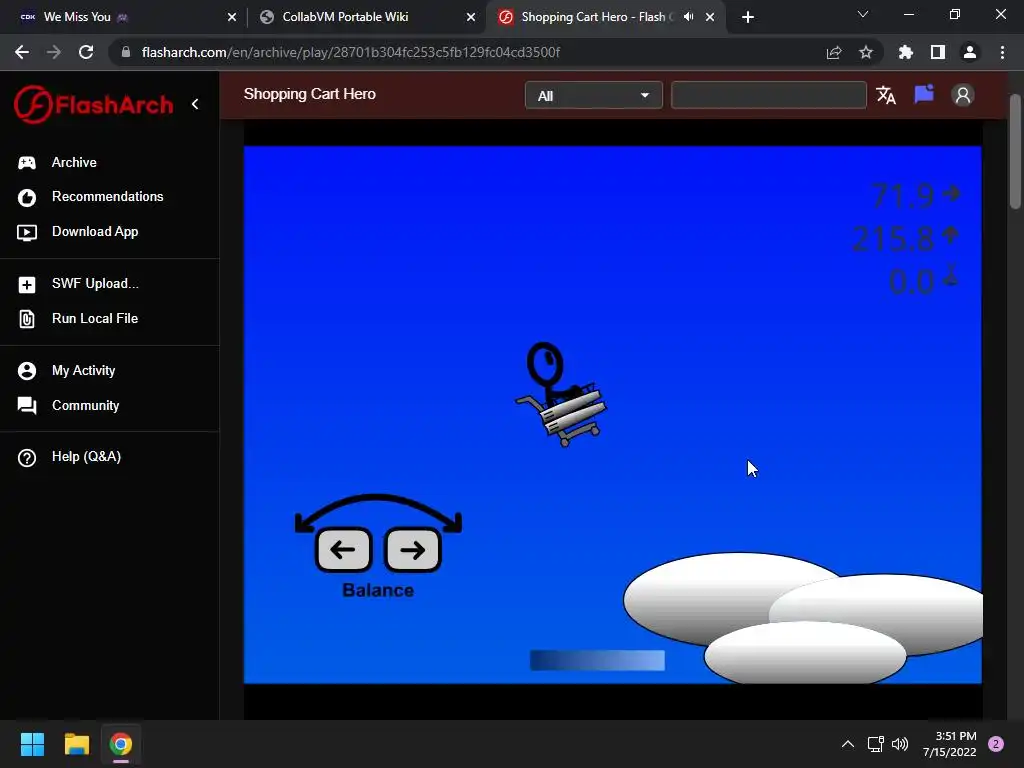The image size is (1024, 768).
Task: Click the FlashArch logo
Action: pyautogui.click(x=94, y=104)
